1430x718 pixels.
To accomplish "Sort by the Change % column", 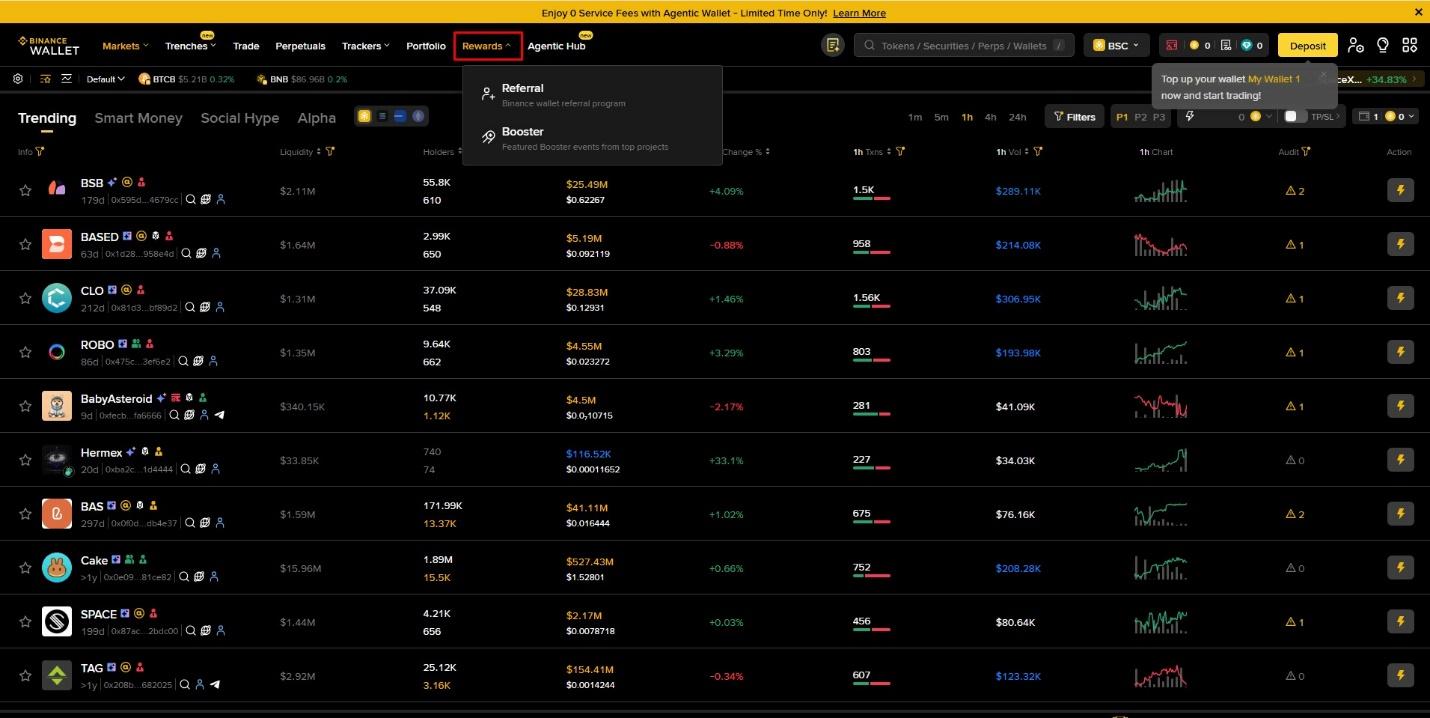I will [746, 152].
